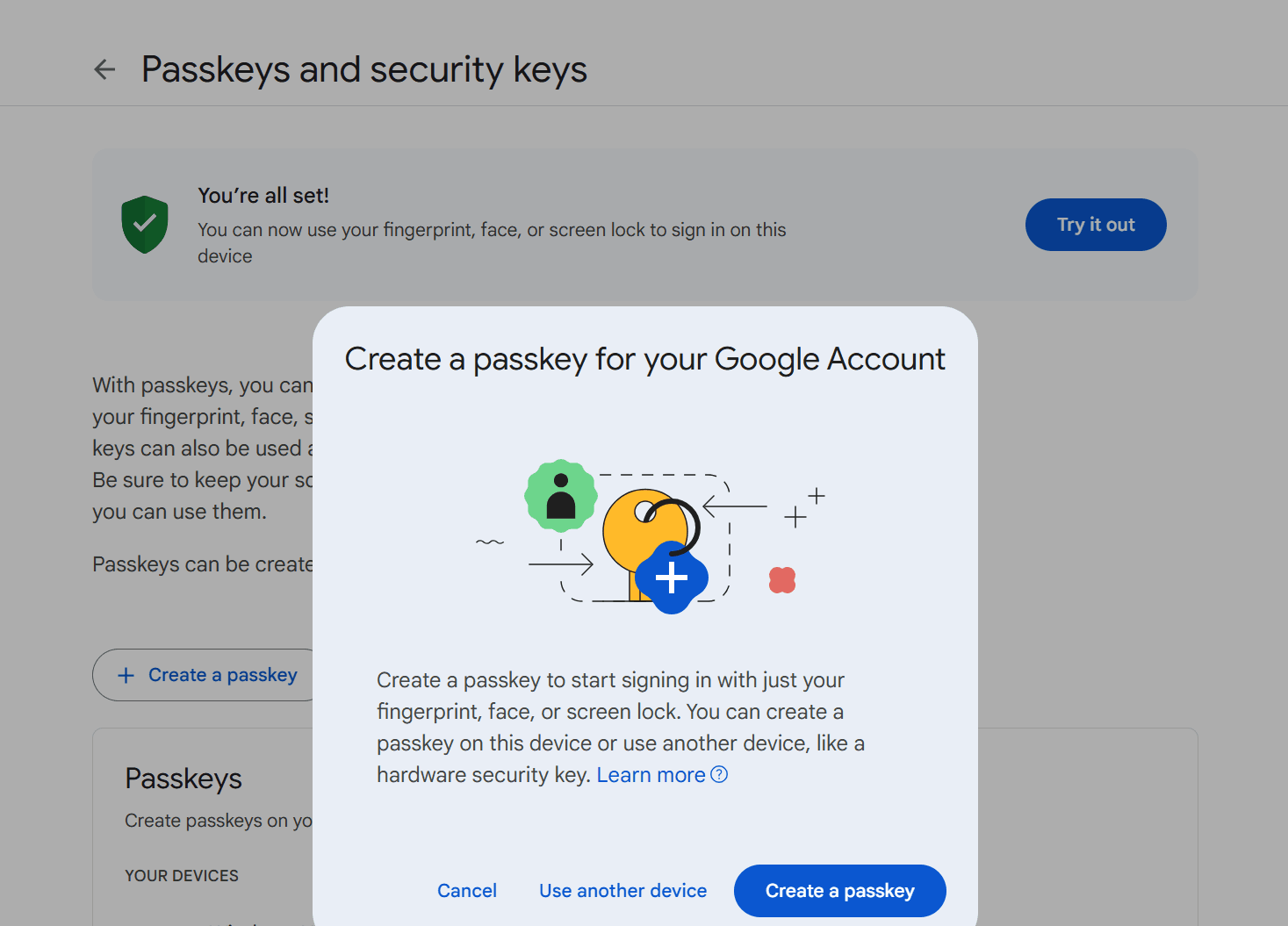The image size is (1288, 926).
Task: Click the YOUR DEVICES label
Action: point(182,876)
